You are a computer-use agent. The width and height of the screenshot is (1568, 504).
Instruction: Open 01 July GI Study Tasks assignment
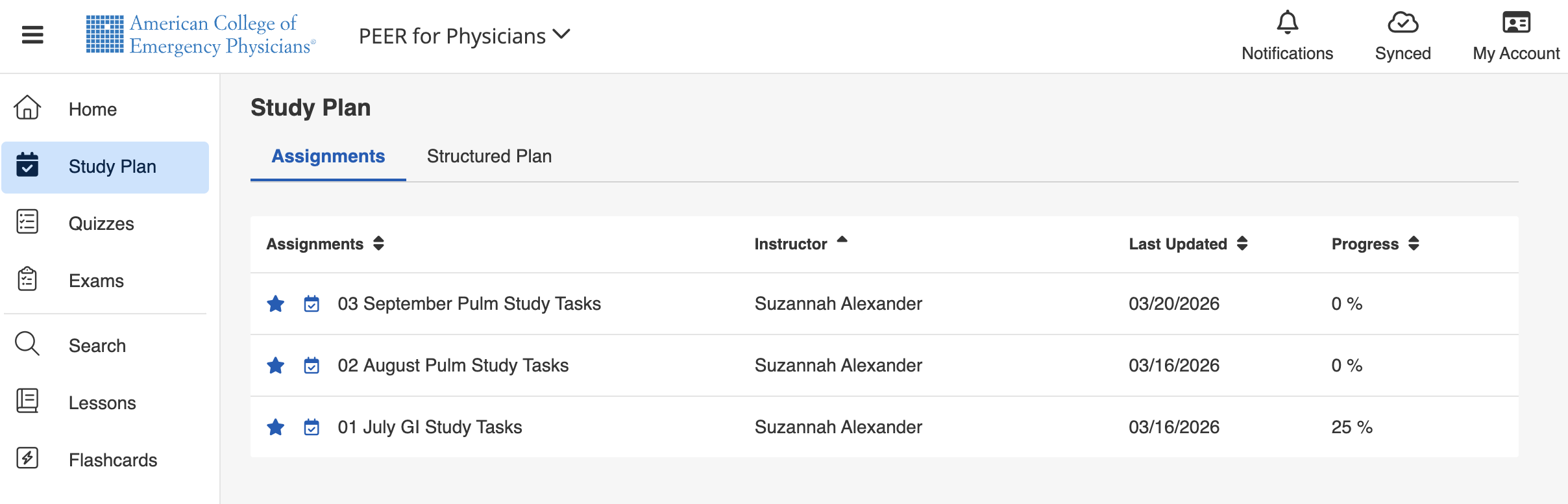point(430,427)
